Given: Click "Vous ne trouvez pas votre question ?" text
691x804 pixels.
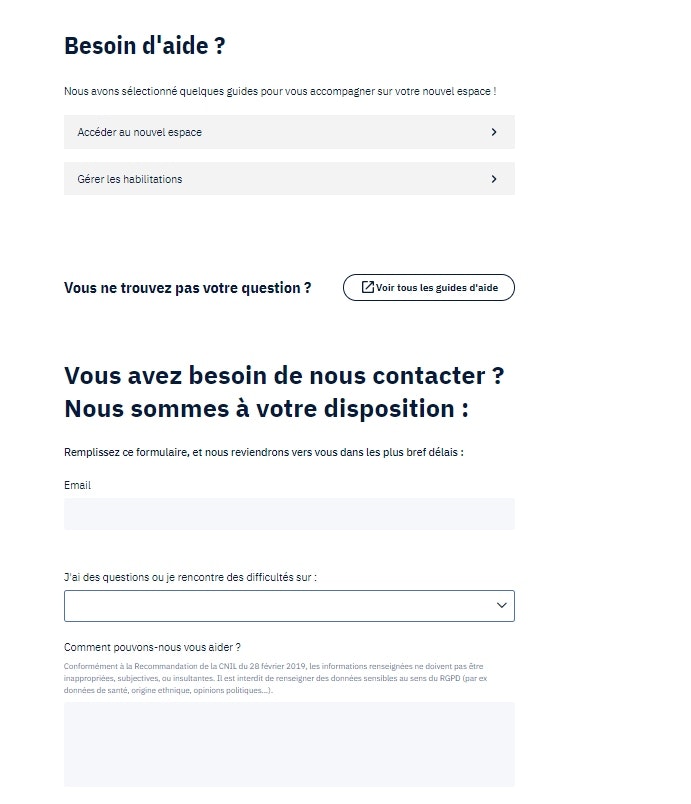Looking at the screenshot, I should [187, 288].
